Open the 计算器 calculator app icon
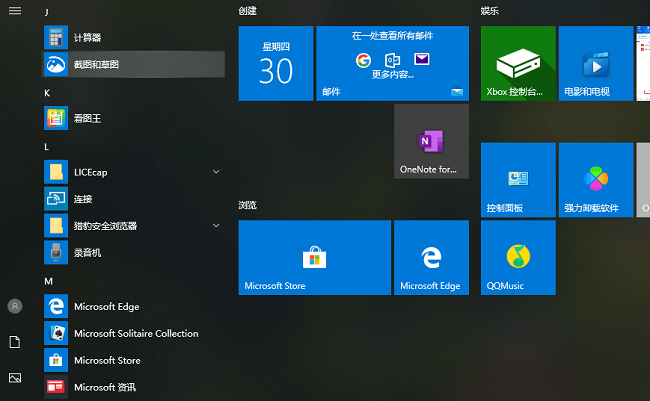Viewport: 650px width, 401px height. pos(56,37)
